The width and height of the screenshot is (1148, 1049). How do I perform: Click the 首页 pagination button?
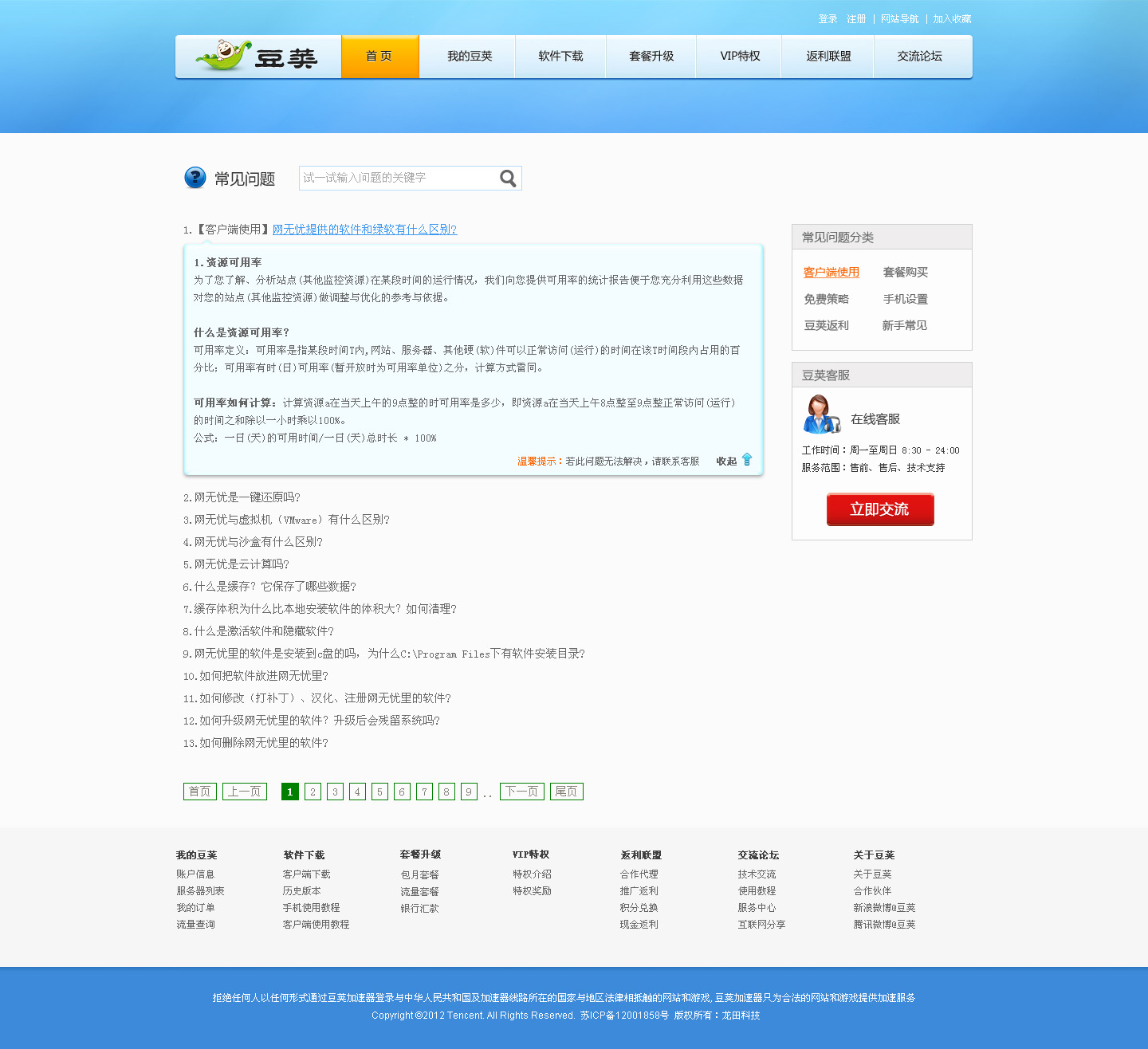(x=200, y=792)
